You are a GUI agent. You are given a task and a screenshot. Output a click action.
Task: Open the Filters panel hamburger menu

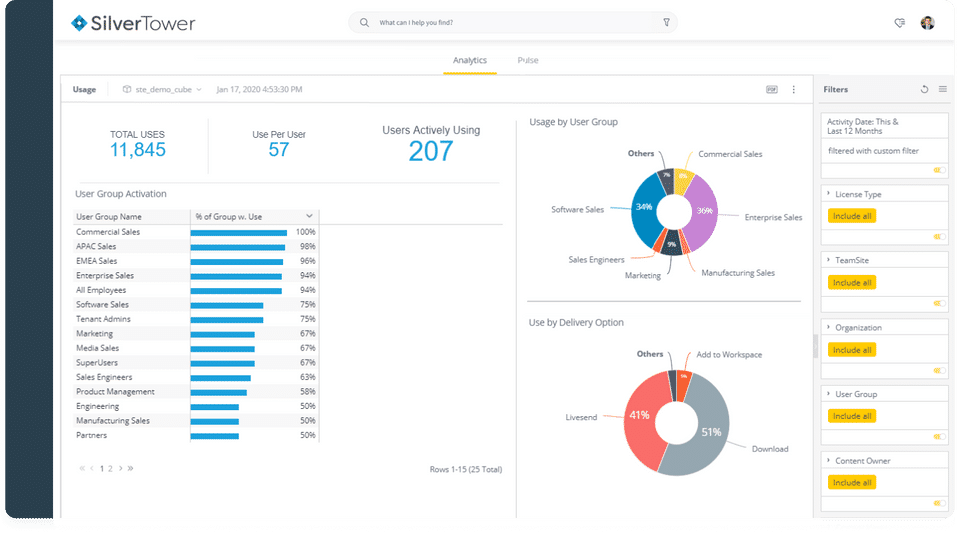(x=942, y=89)
